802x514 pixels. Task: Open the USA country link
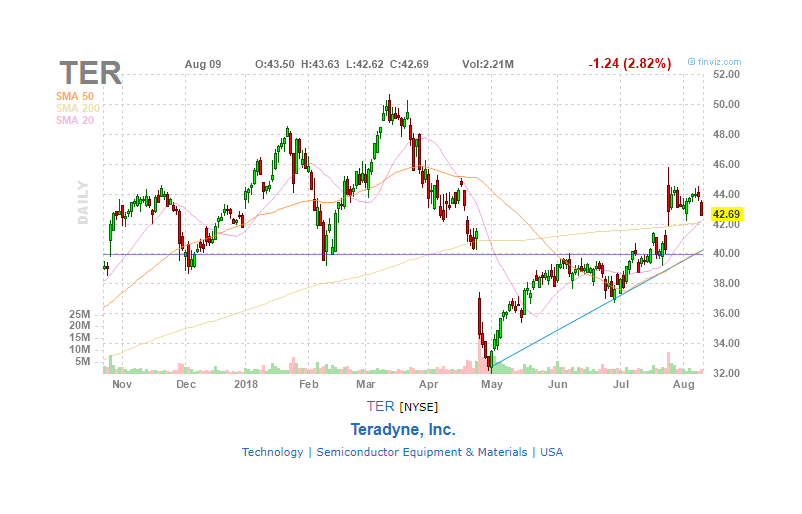(551, 452)
